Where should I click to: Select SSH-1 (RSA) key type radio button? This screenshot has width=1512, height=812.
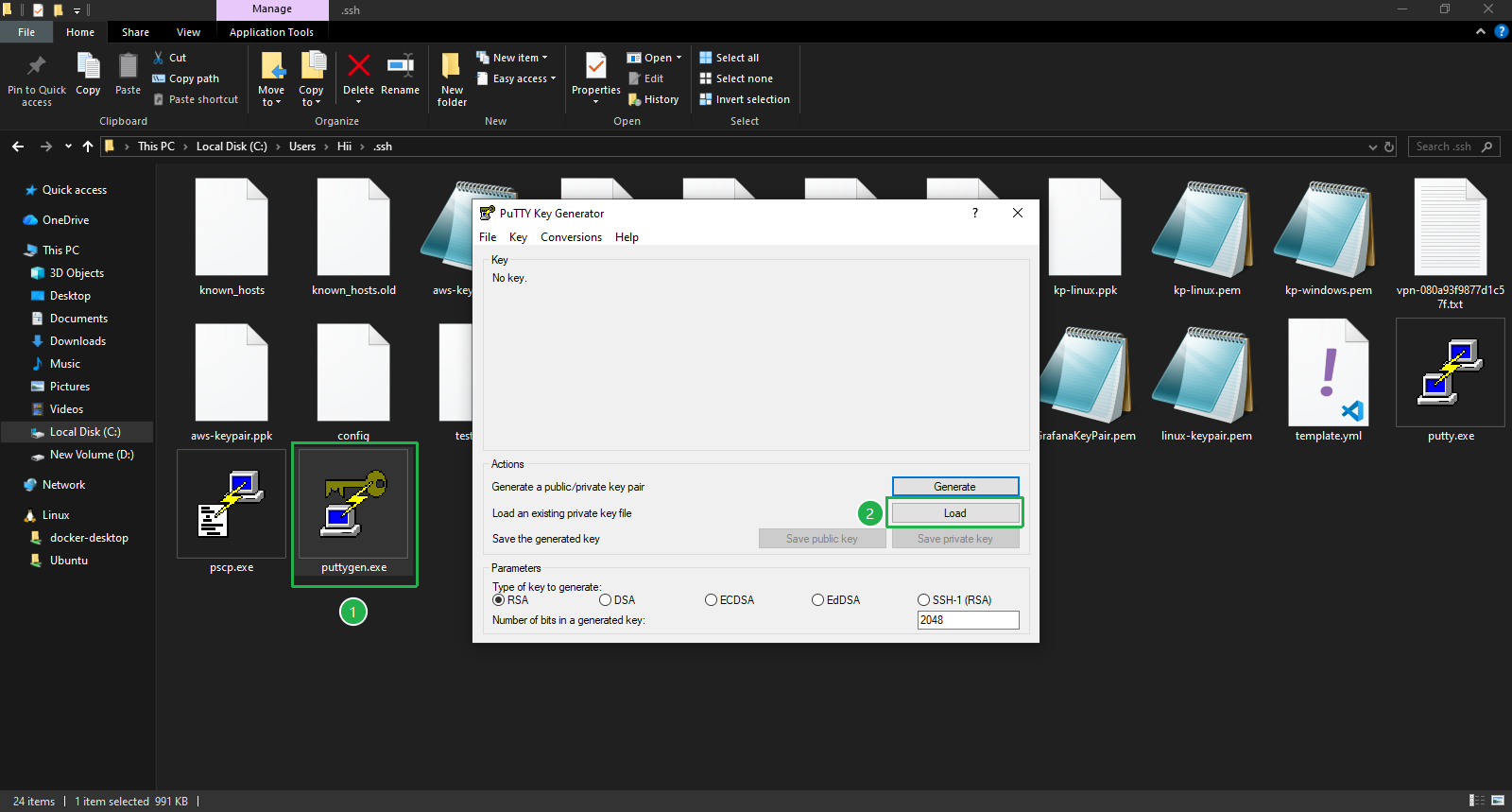coord(923,600)
